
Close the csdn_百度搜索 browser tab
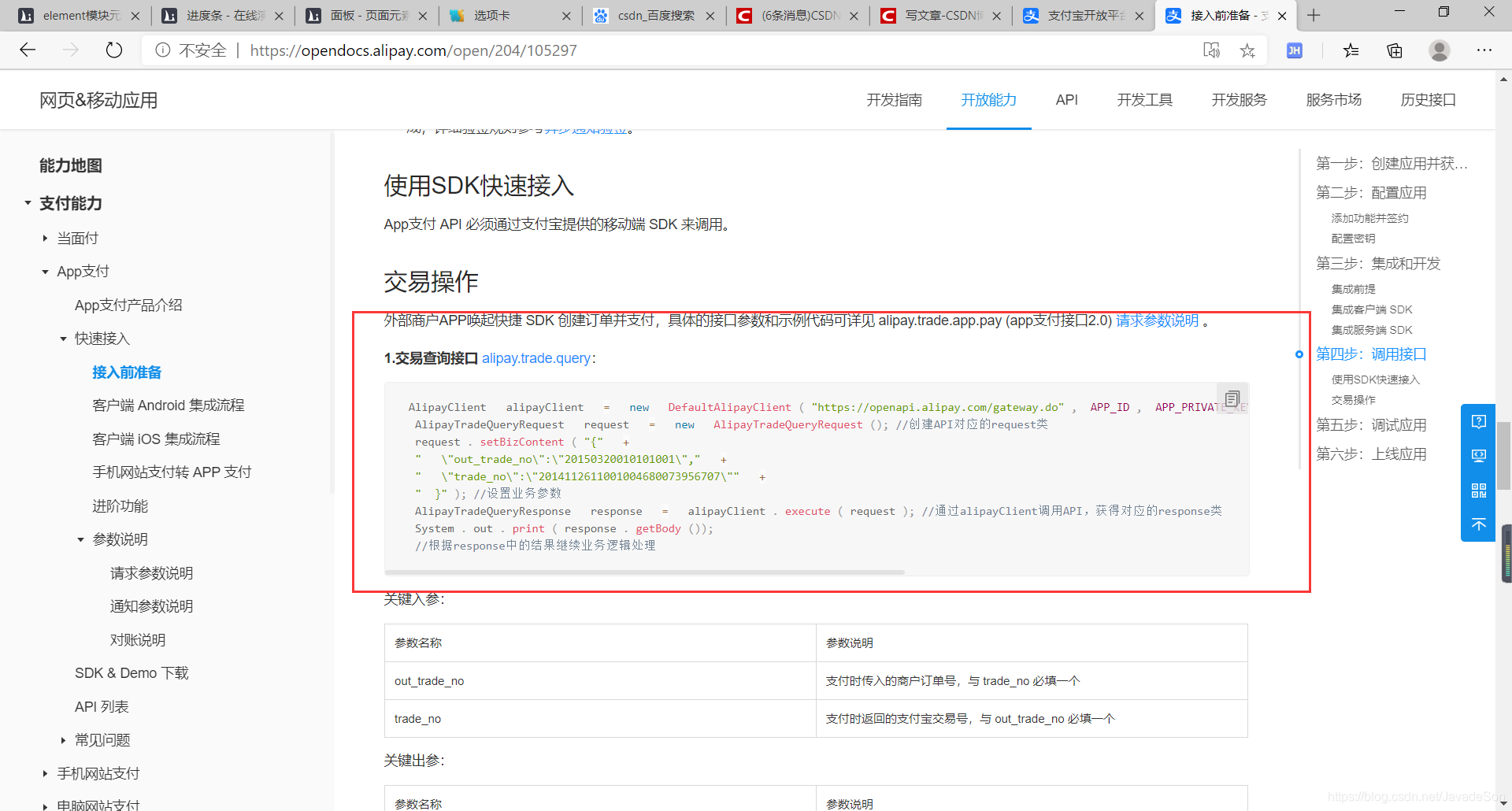[x=710, y=16]
